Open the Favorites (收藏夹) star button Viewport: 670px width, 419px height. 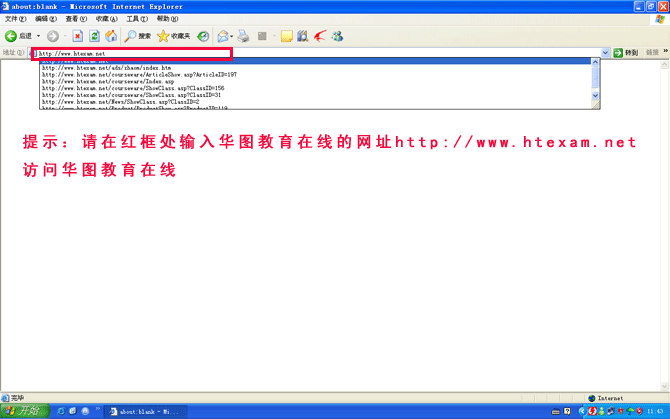coord(173,36)
